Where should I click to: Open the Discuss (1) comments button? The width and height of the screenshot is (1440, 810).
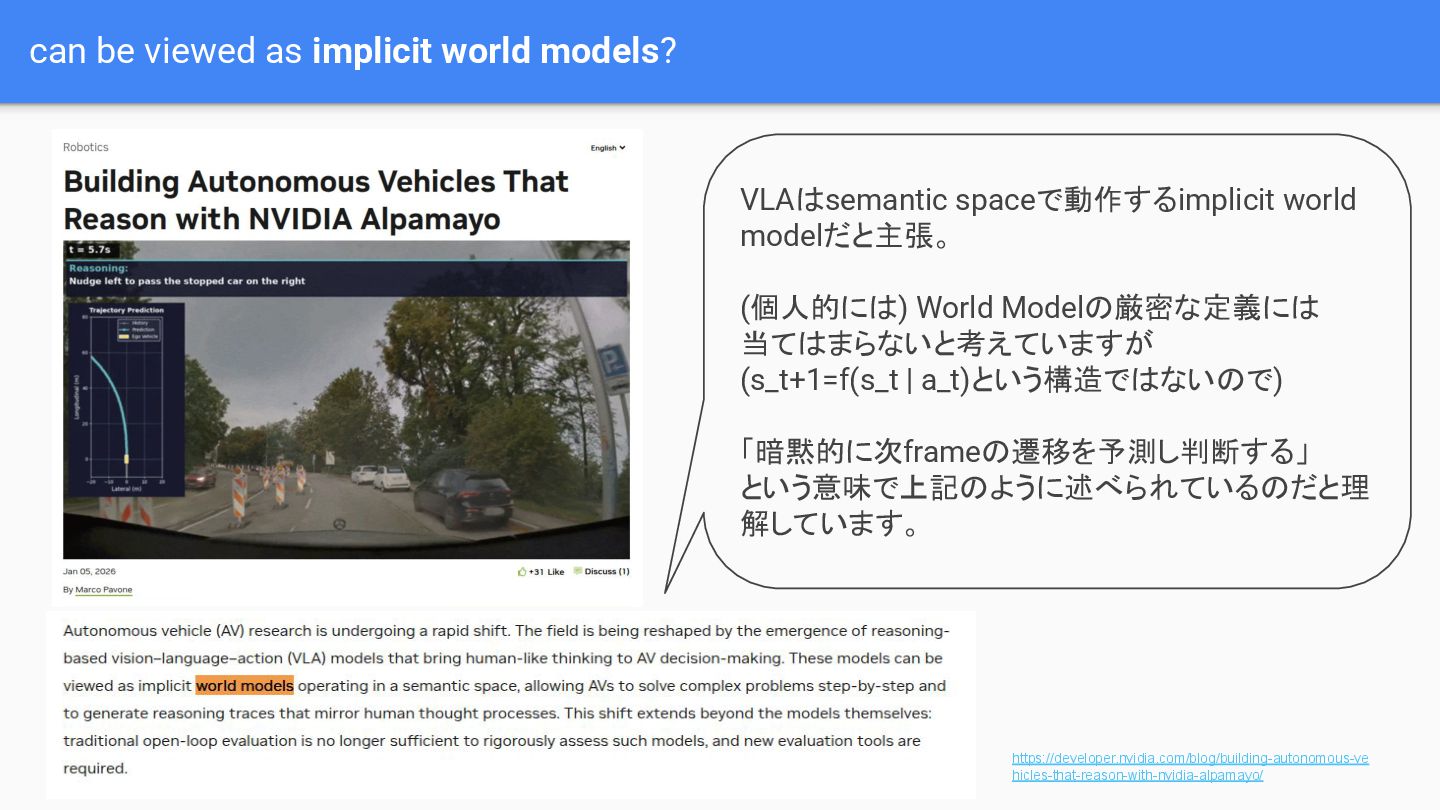pos(601,572)
